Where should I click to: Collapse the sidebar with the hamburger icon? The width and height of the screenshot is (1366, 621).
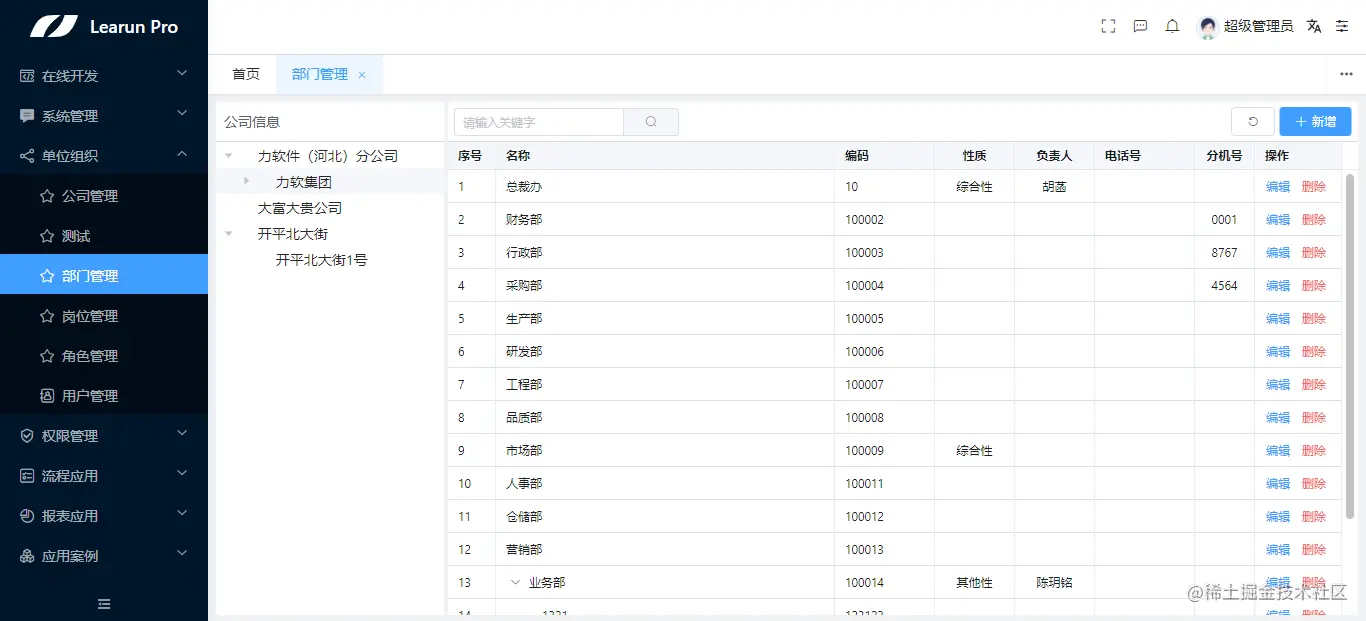point(103,604)
